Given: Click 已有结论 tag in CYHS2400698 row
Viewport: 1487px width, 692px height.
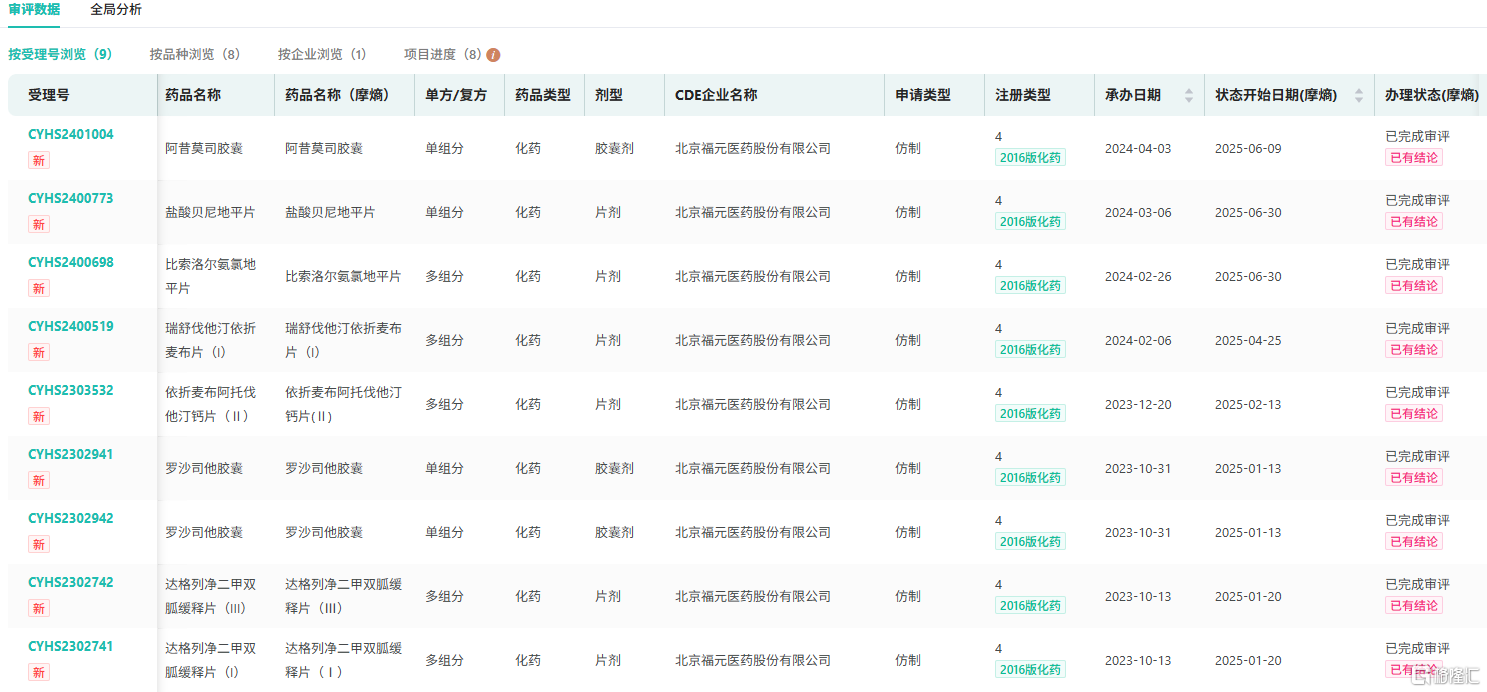Looking at the screenshot, I should (x=1414, y=285).
